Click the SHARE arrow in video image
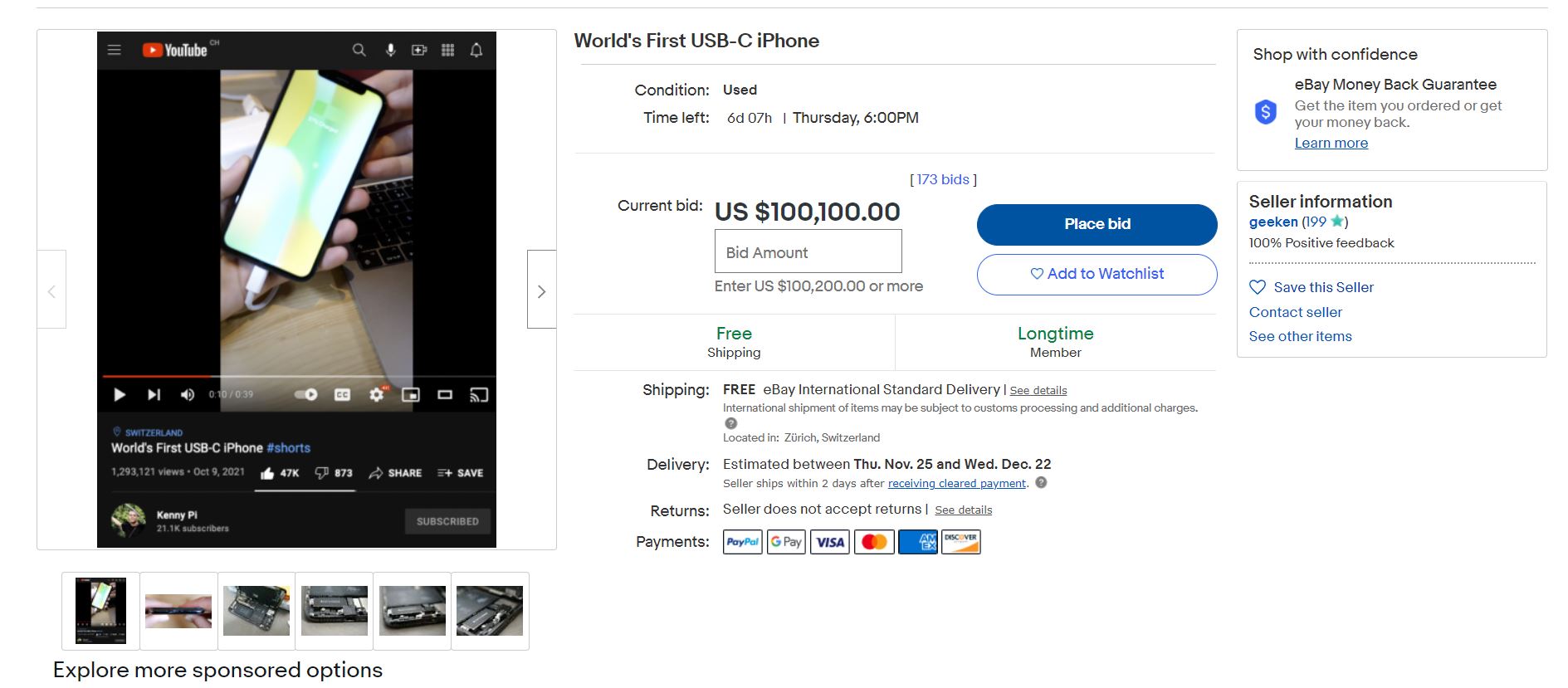1568x688 pixels. click(376, 473)
